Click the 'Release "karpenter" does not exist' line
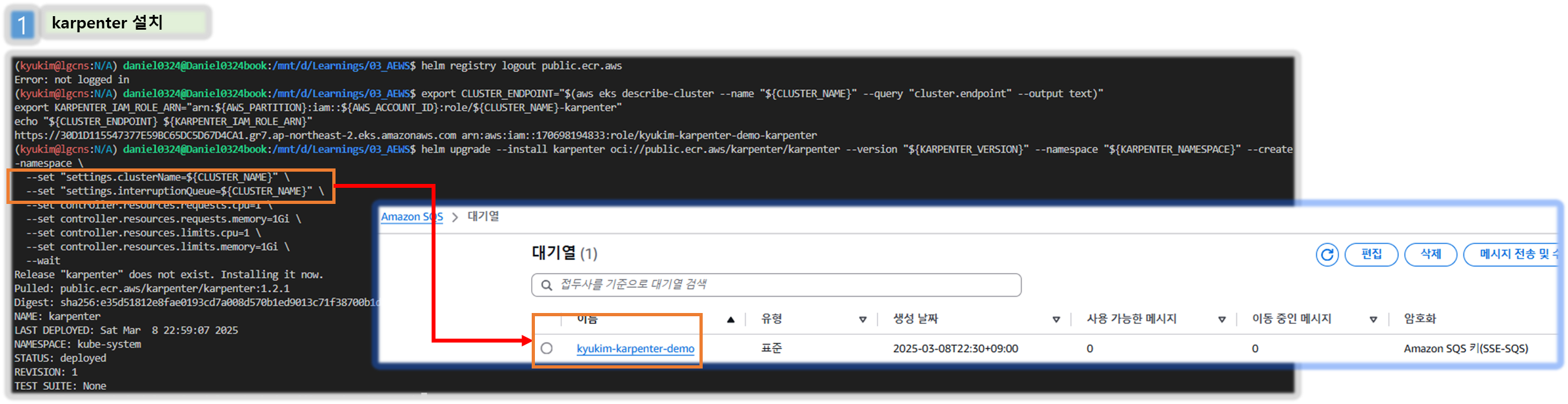1568x404 pixels. [169, 275]
